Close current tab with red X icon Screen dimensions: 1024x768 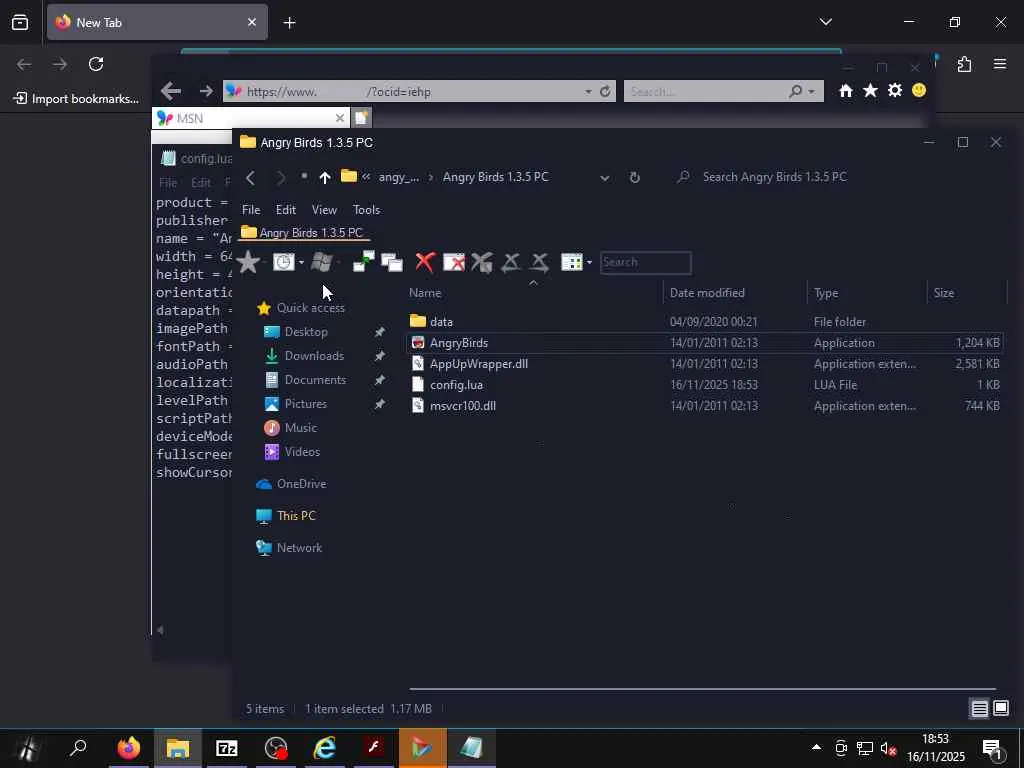[424, 262]
